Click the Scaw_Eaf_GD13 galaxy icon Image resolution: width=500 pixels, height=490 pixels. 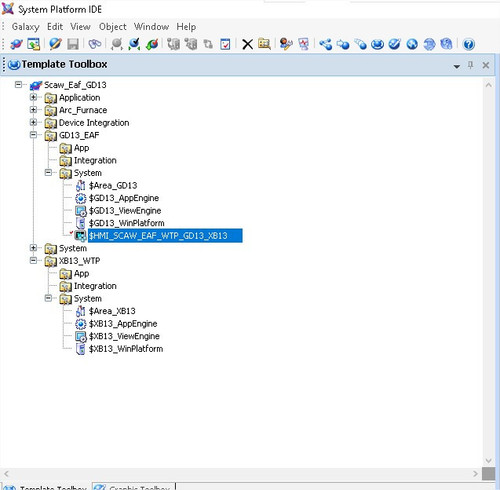click(x=36, y=85)
